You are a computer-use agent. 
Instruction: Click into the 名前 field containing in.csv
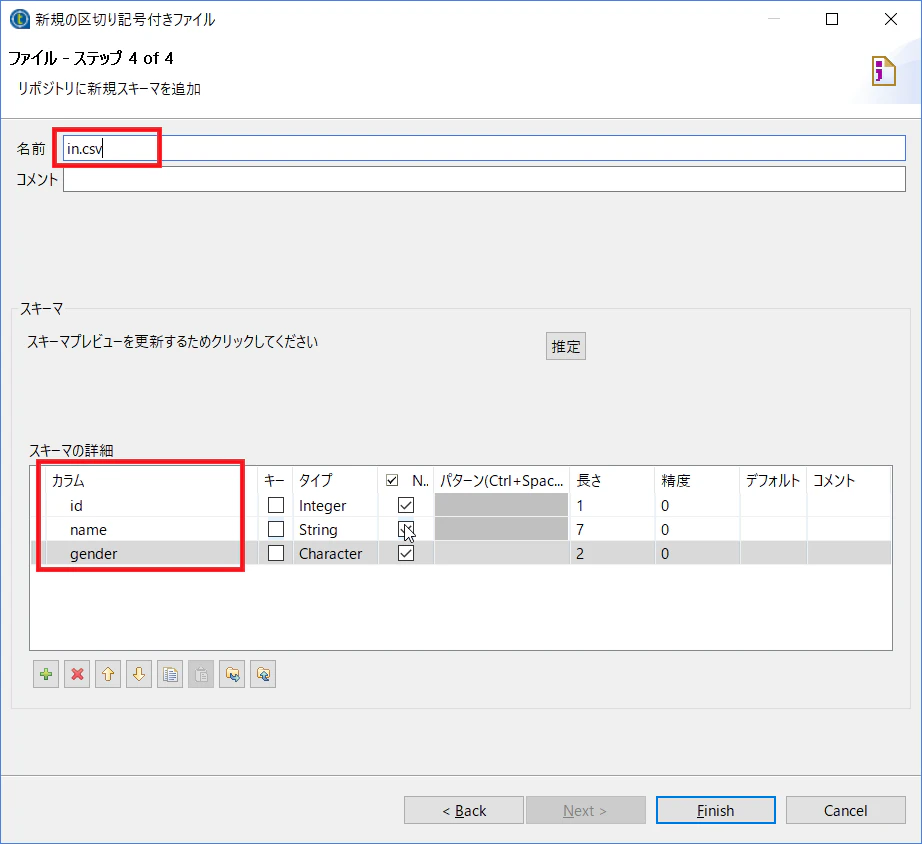[x=484, y=148]
